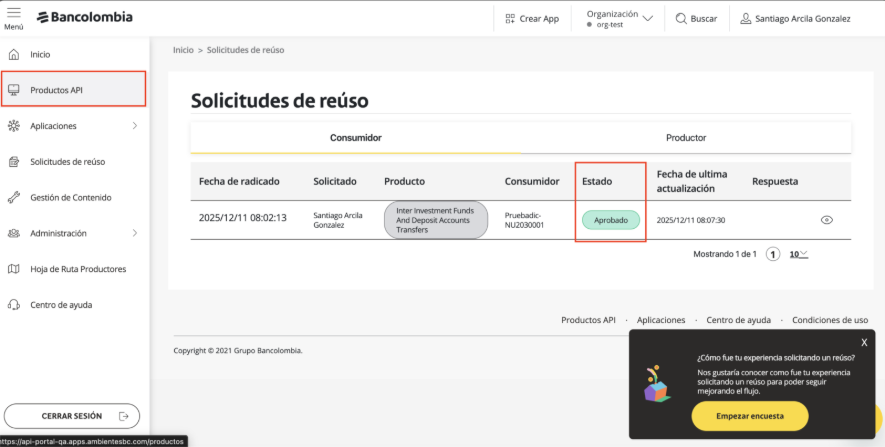
Task: Expand the Aplicaciones submenu chevron
Action: click(x=135, y=126)
